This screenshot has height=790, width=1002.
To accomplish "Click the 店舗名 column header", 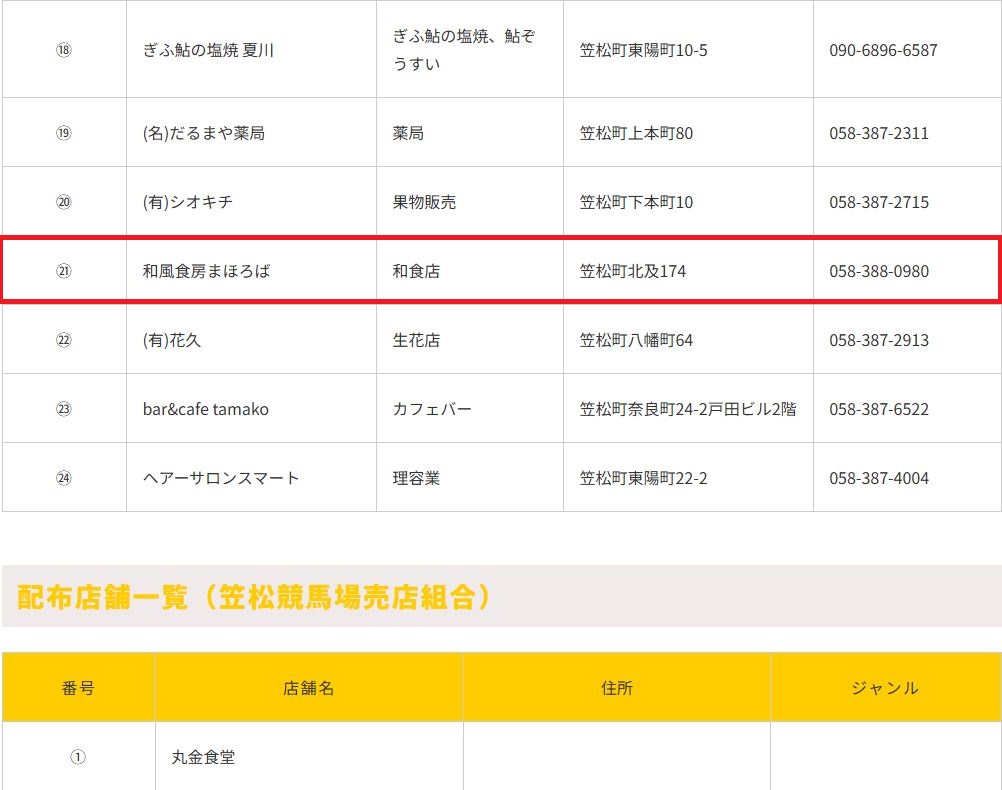I will tap(309, 688).
